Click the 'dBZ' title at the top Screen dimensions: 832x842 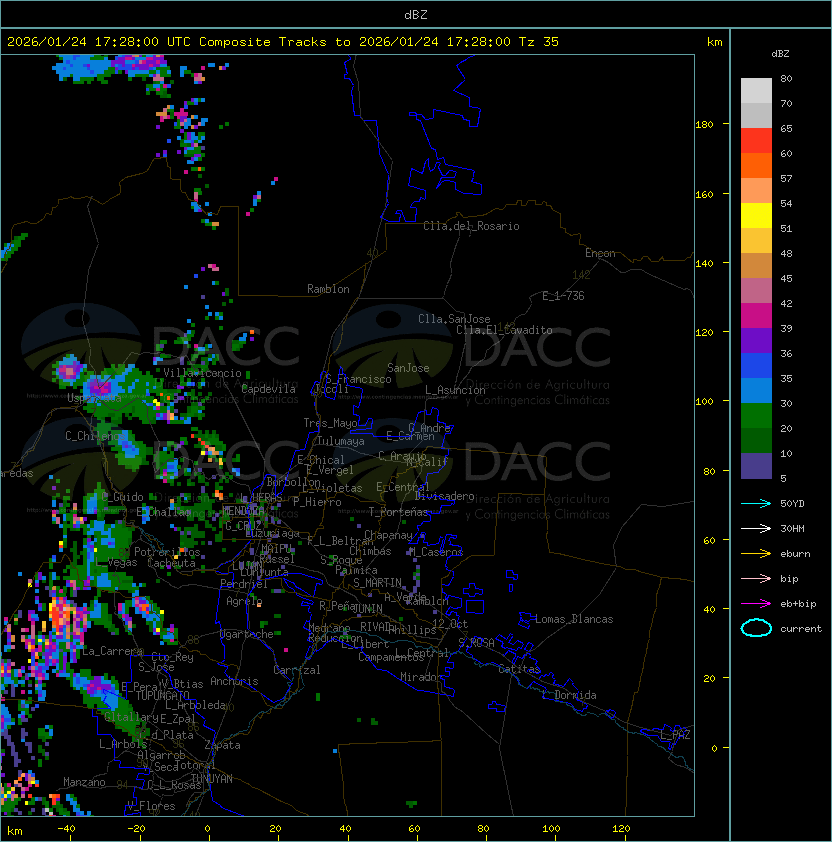click(x=416, y=14)
